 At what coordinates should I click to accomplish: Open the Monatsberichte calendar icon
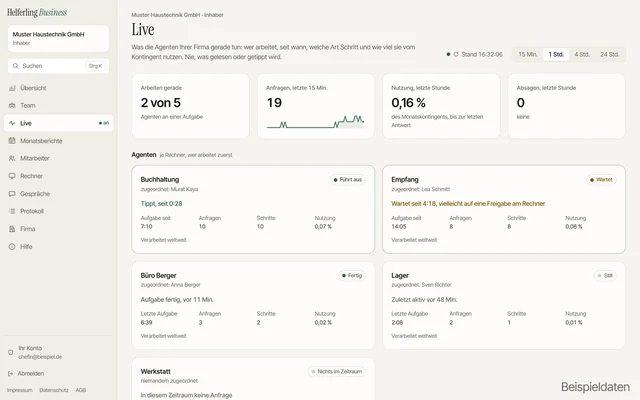(x=12, y=141)
